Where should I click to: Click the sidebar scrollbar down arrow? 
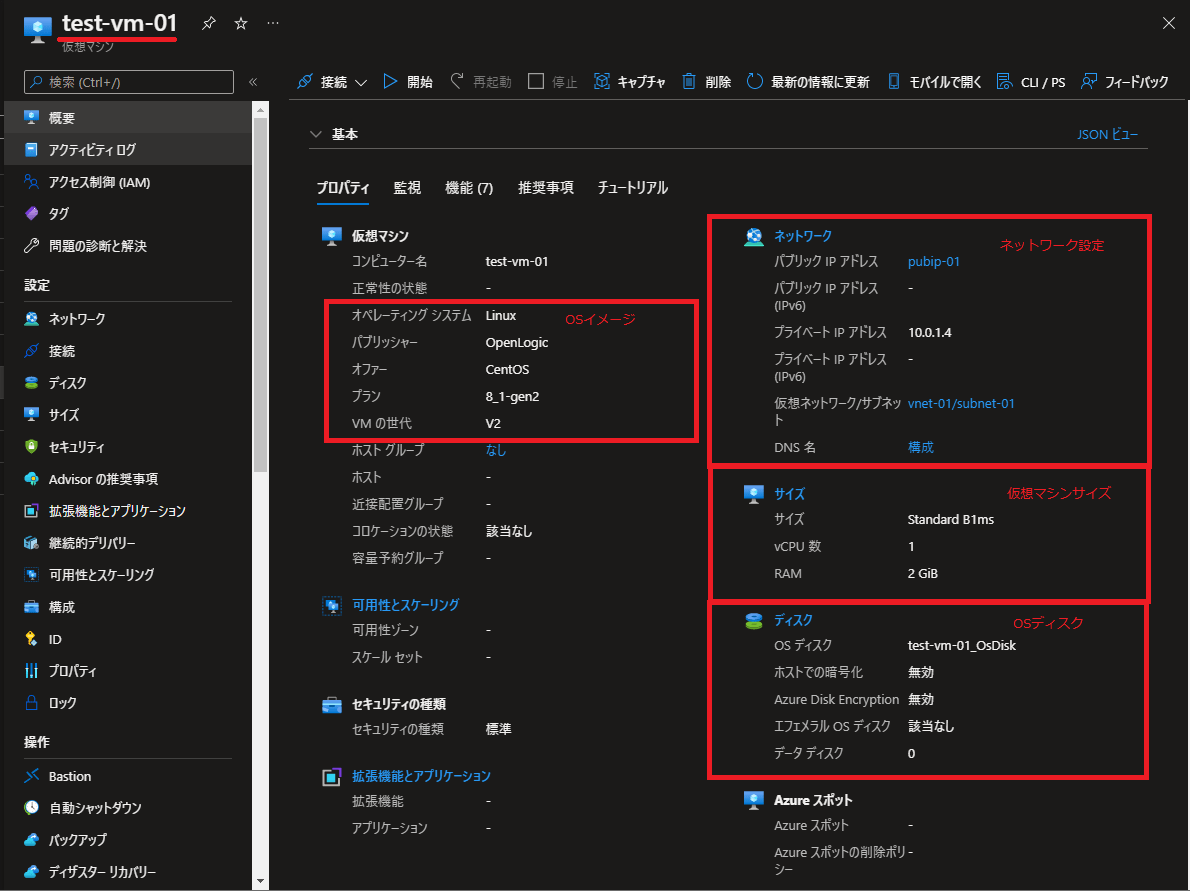260,881
